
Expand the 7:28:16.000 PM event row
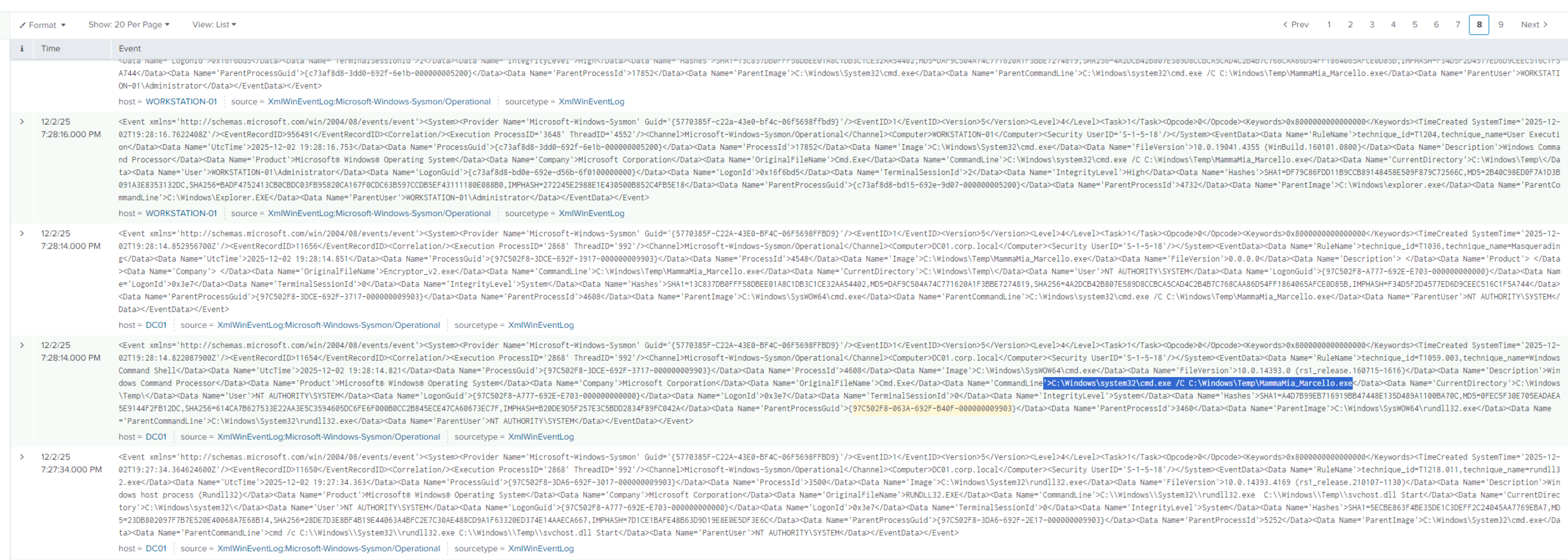pyautogui.click(x=22, y=122)
